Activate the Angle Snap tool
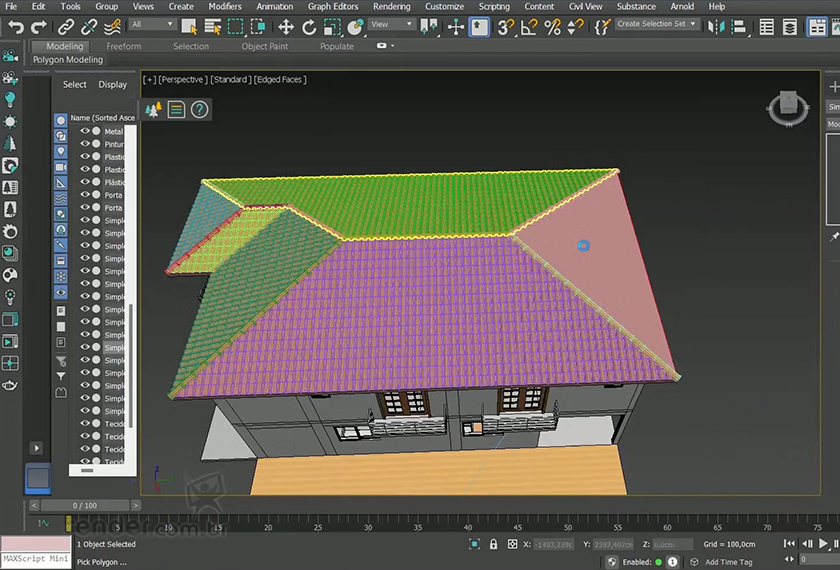Screen dimensions: 840x570 click(x=530, y=27)
